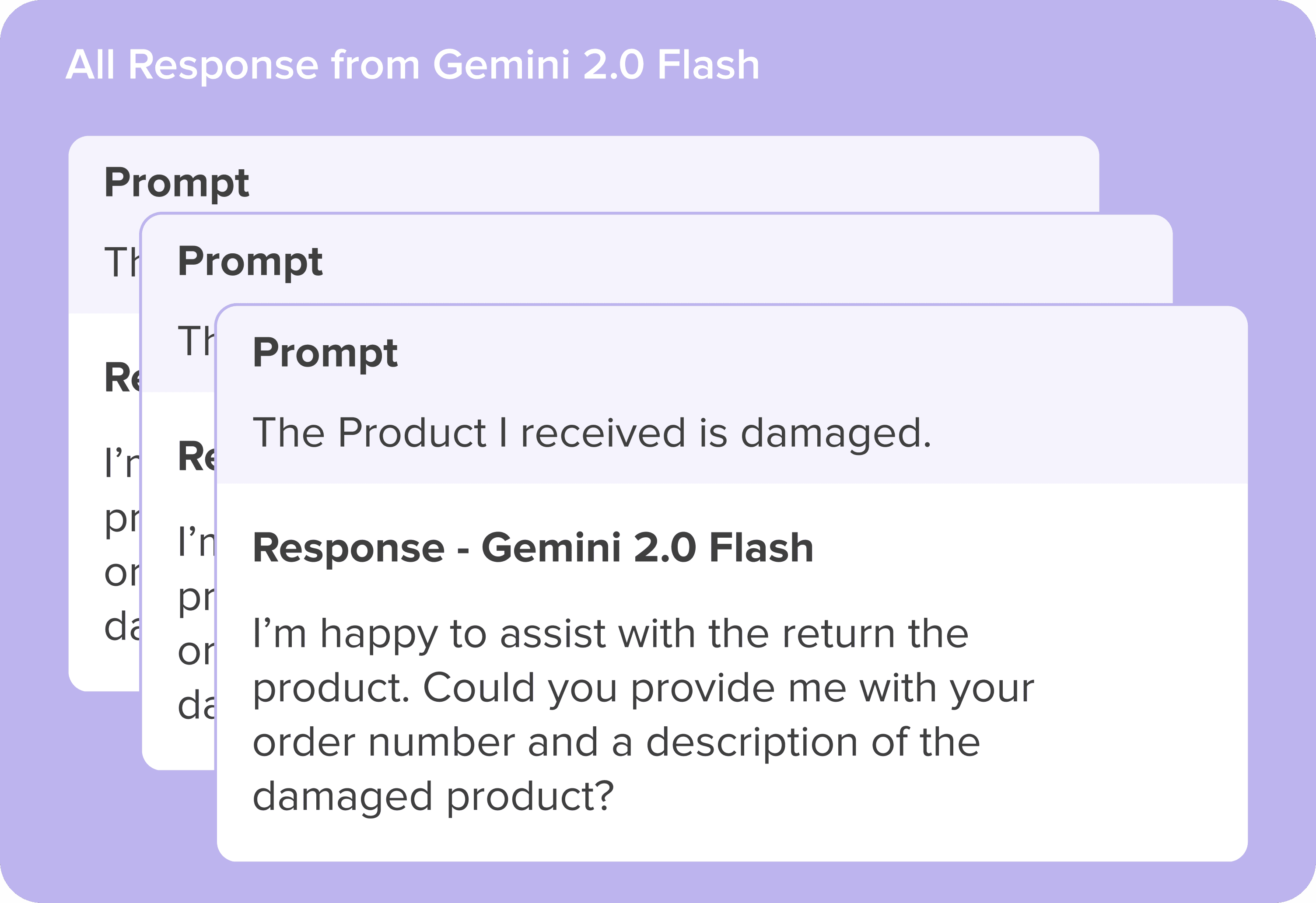The image size is (1316, 903).
Task: Click the Prompt heading on the middle card
Action: (250, 262)
